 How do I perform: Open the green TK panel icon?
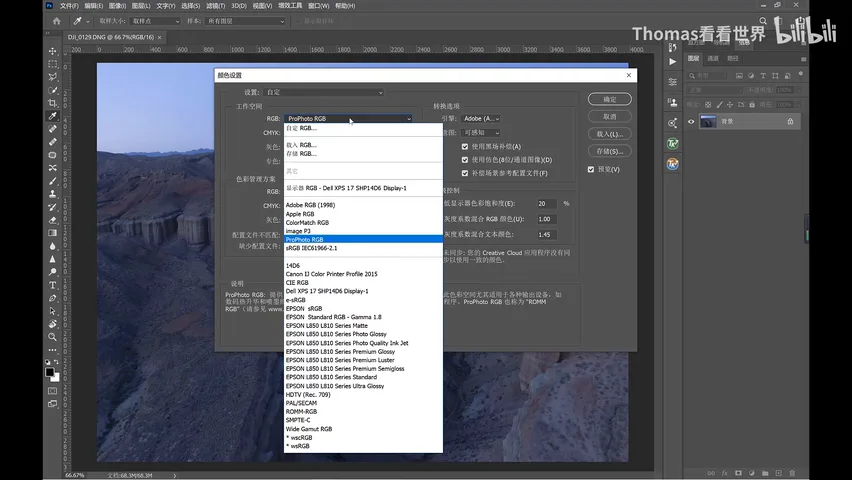(673, 144)
